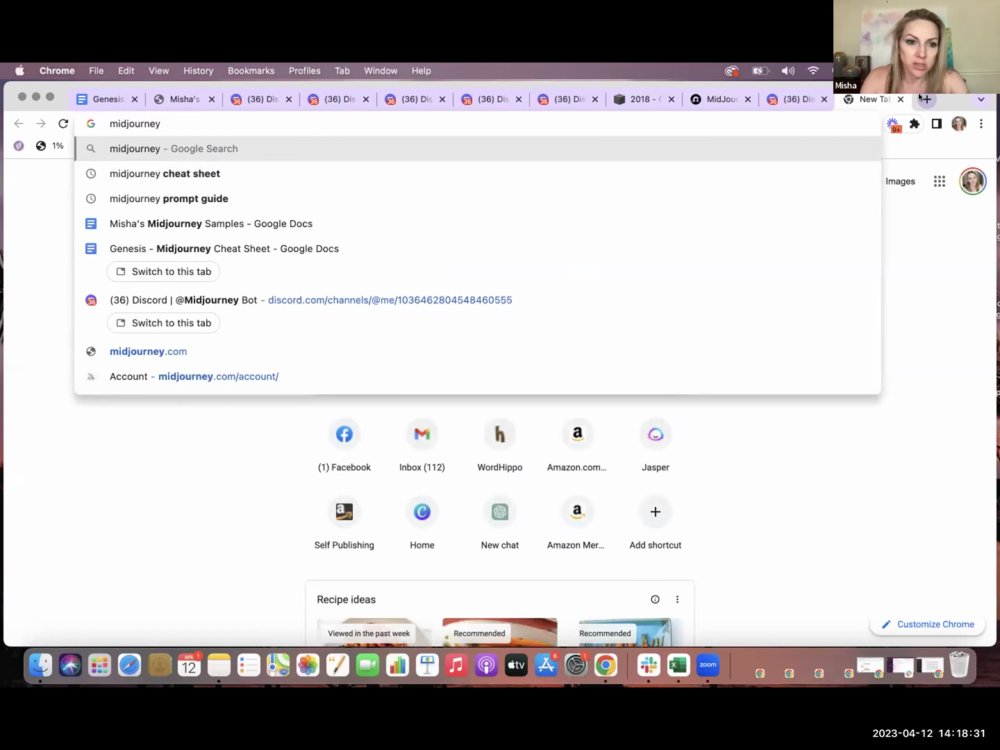Open midjourney.com suggestion
The image size is (1000, 750).
(478, 351)
